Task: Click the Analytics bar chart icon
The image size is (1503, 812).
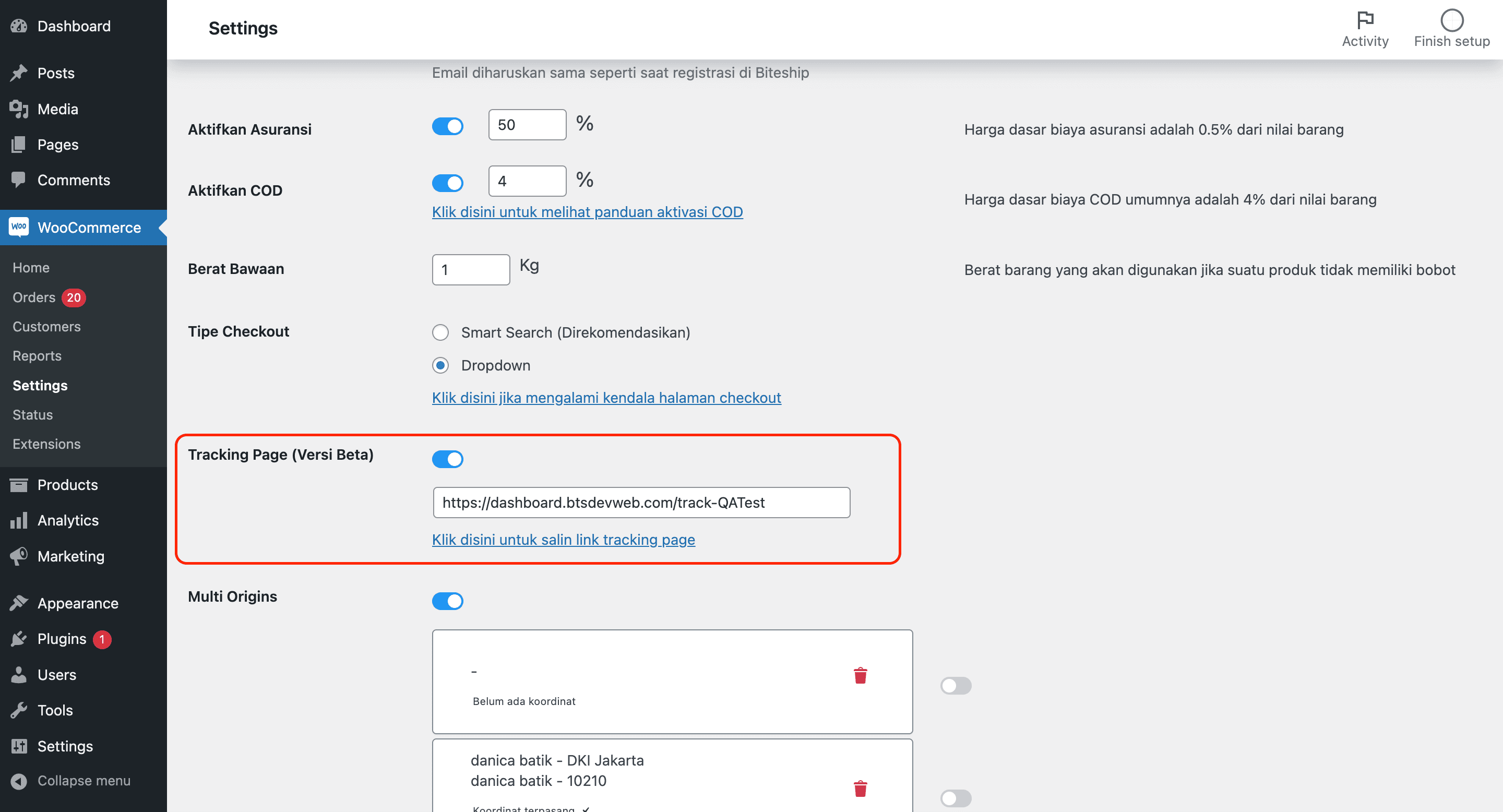Action: (19, 520)
